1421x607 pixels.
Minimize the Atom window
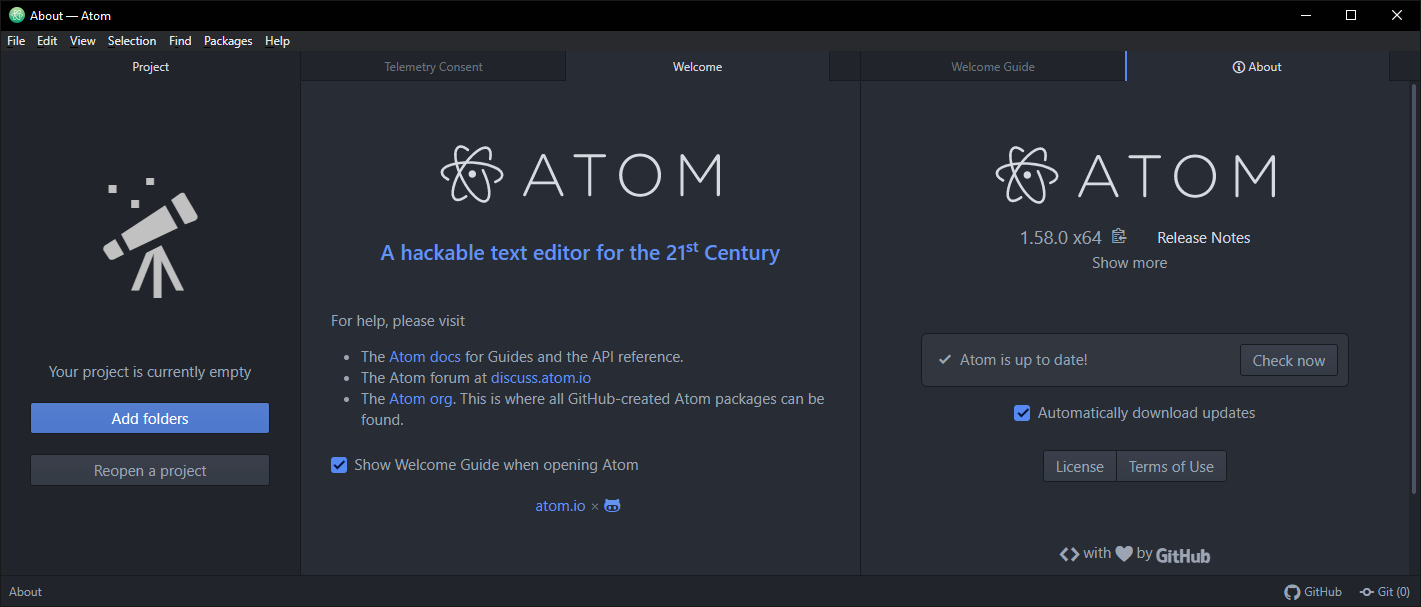(1305, 15)
